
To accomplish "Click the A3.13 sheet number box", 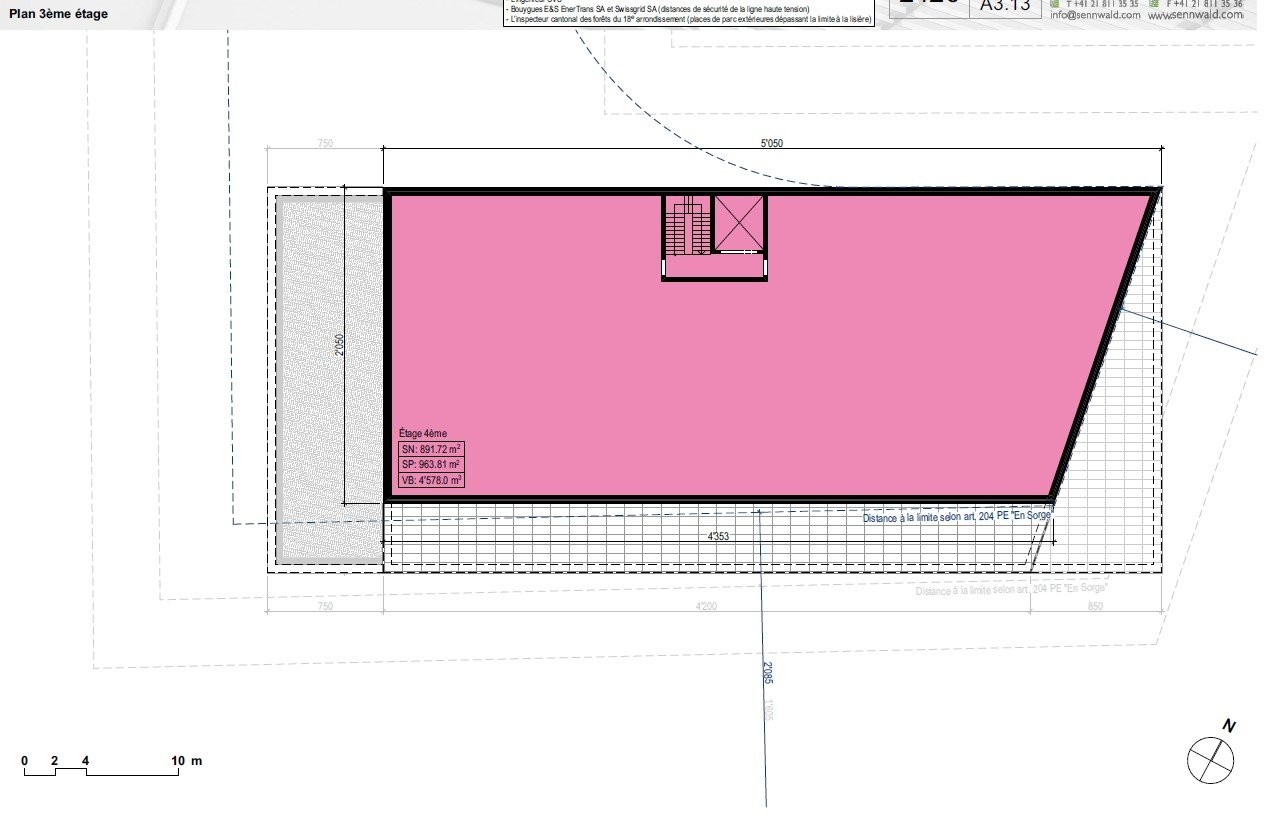I will pyautogui.click(x=1005, y=6).
